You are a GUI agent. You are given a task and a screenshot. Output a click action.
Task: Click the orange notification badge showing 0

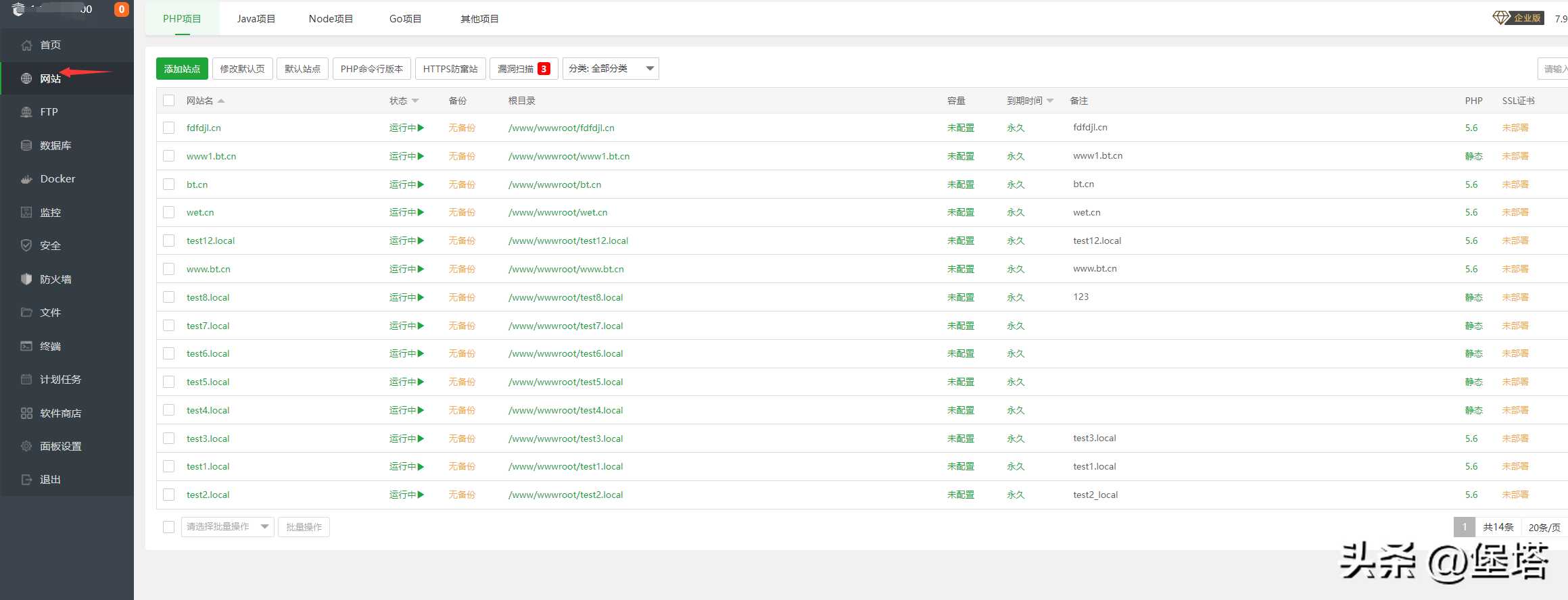(122, 9)
